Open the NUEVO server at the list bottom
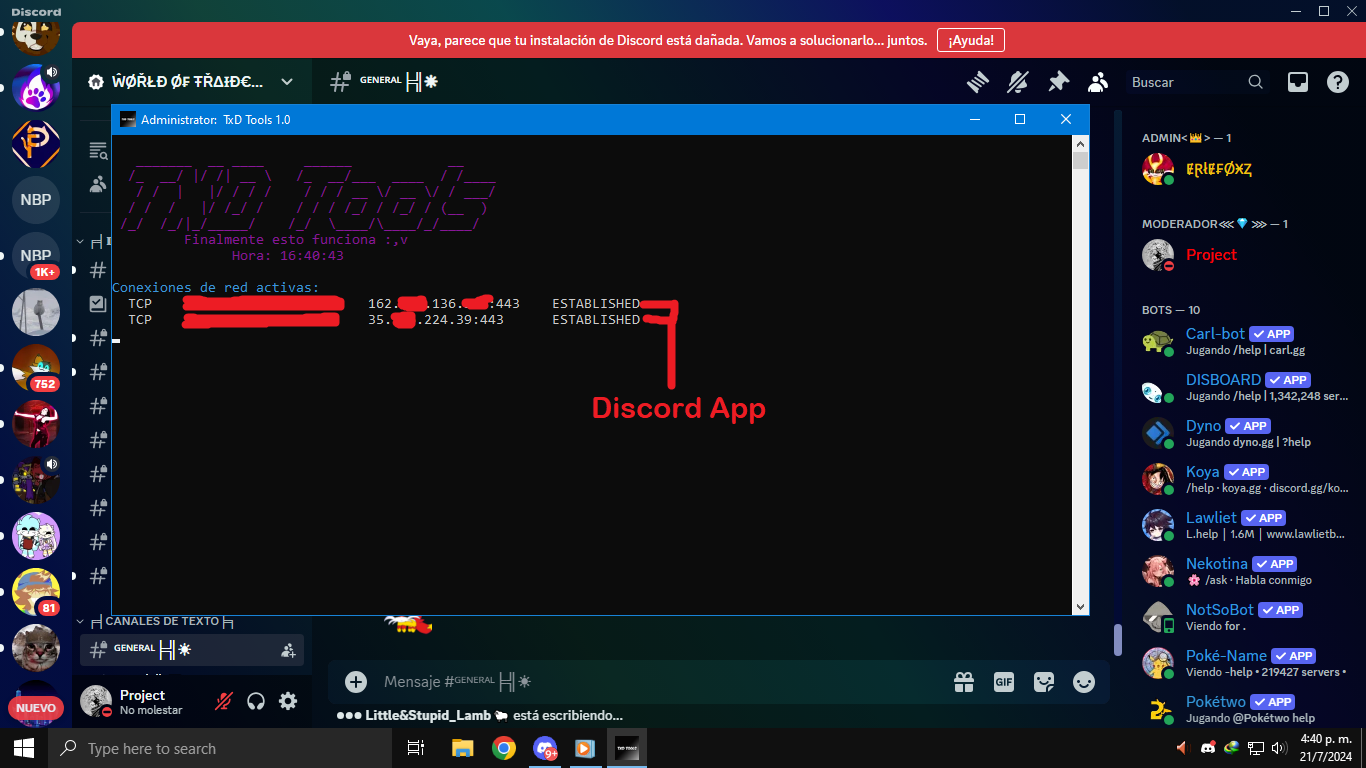Screen dimensions: 1366x768 pyautogui.click(x=36, y=708)
